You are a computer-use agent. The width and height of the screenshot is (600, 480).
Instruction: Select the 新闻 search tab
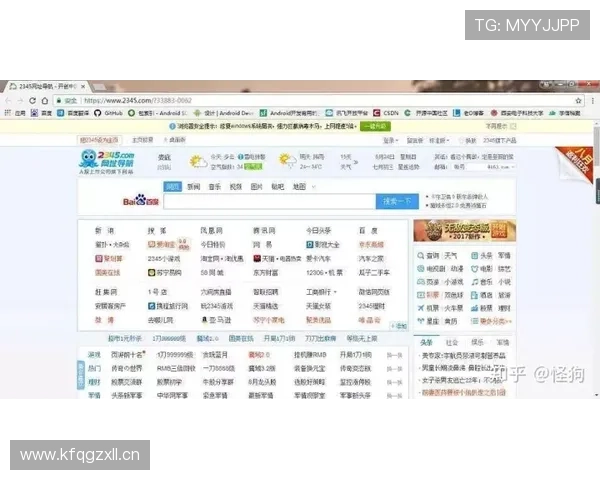pyautogui.click(x=194, y=187)
